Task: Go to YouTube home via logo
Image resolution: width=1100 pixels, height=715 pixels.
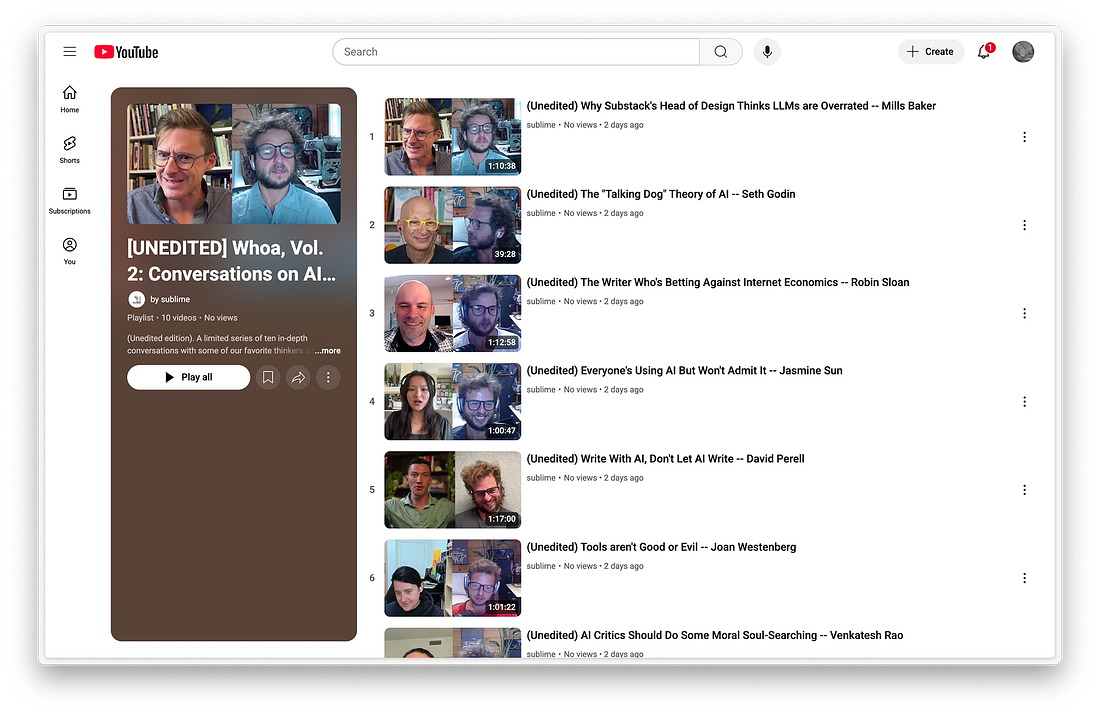Action: [126, 52]
